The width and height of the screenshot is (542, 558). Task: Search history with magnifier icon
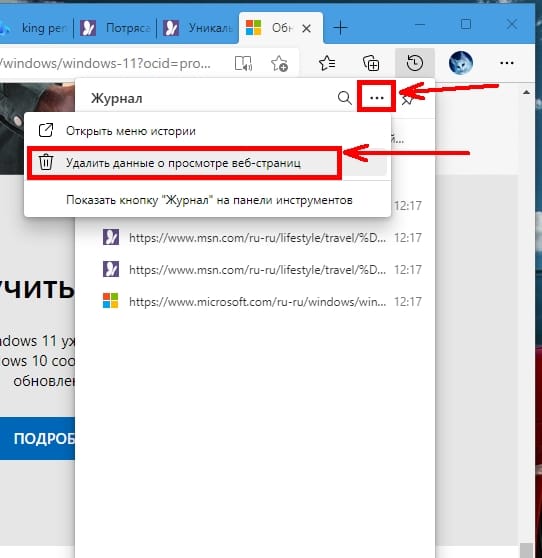(x=344, y=98)
